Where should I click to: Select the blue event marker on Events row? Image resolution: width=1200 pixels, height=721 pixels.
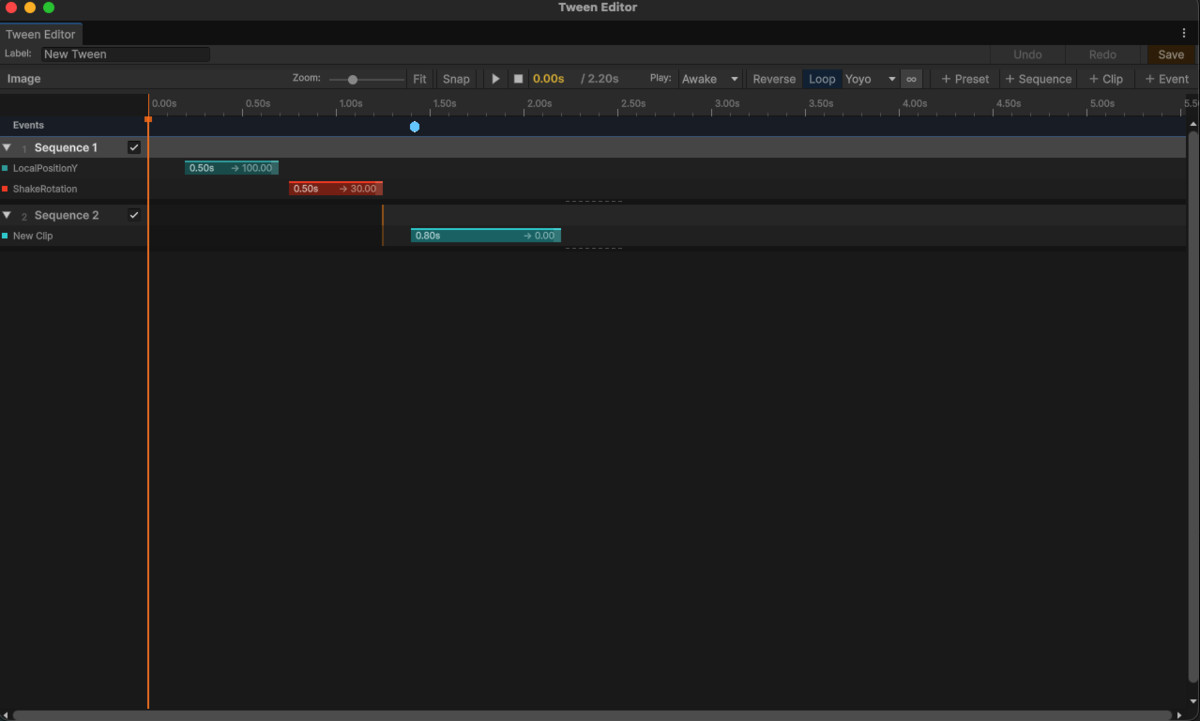[414, 126]
